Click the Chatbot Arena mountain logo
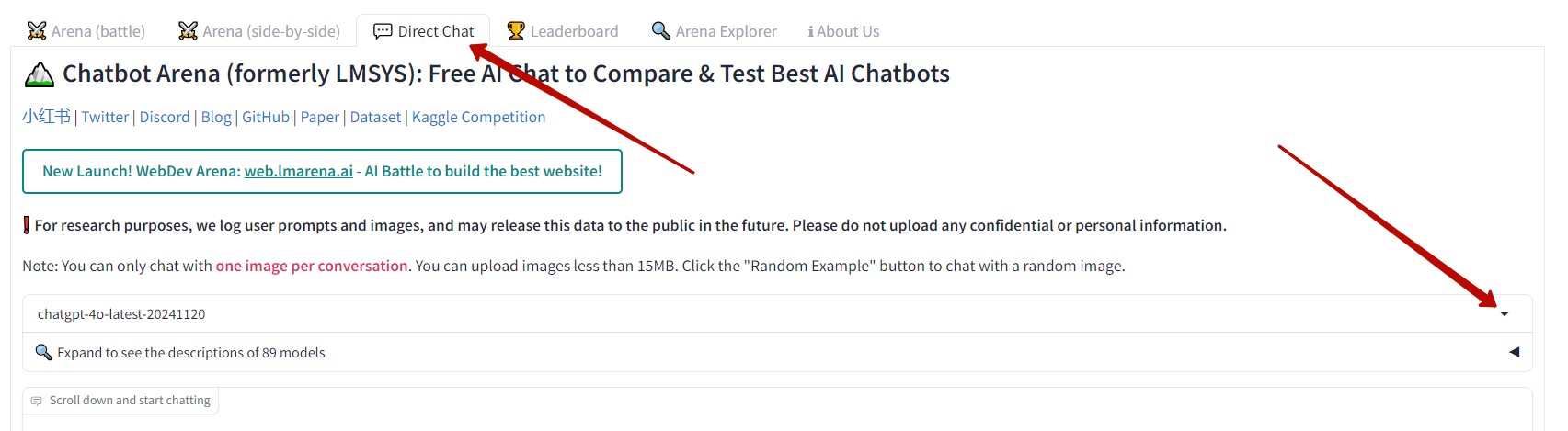The width and height of the screenshot is (1568, 431). pos(39,74)
